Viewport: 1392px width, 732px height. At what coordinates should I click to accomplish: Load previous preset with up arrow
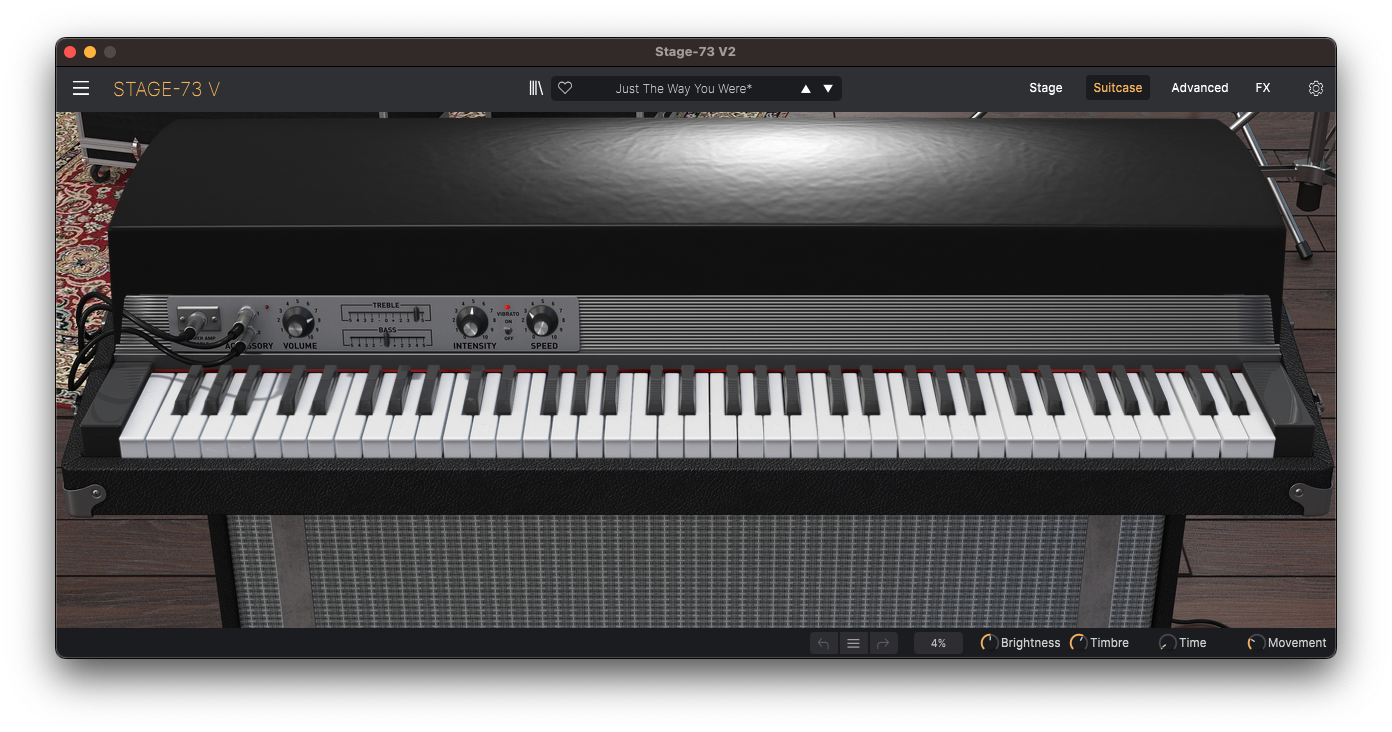click(805, 89)
